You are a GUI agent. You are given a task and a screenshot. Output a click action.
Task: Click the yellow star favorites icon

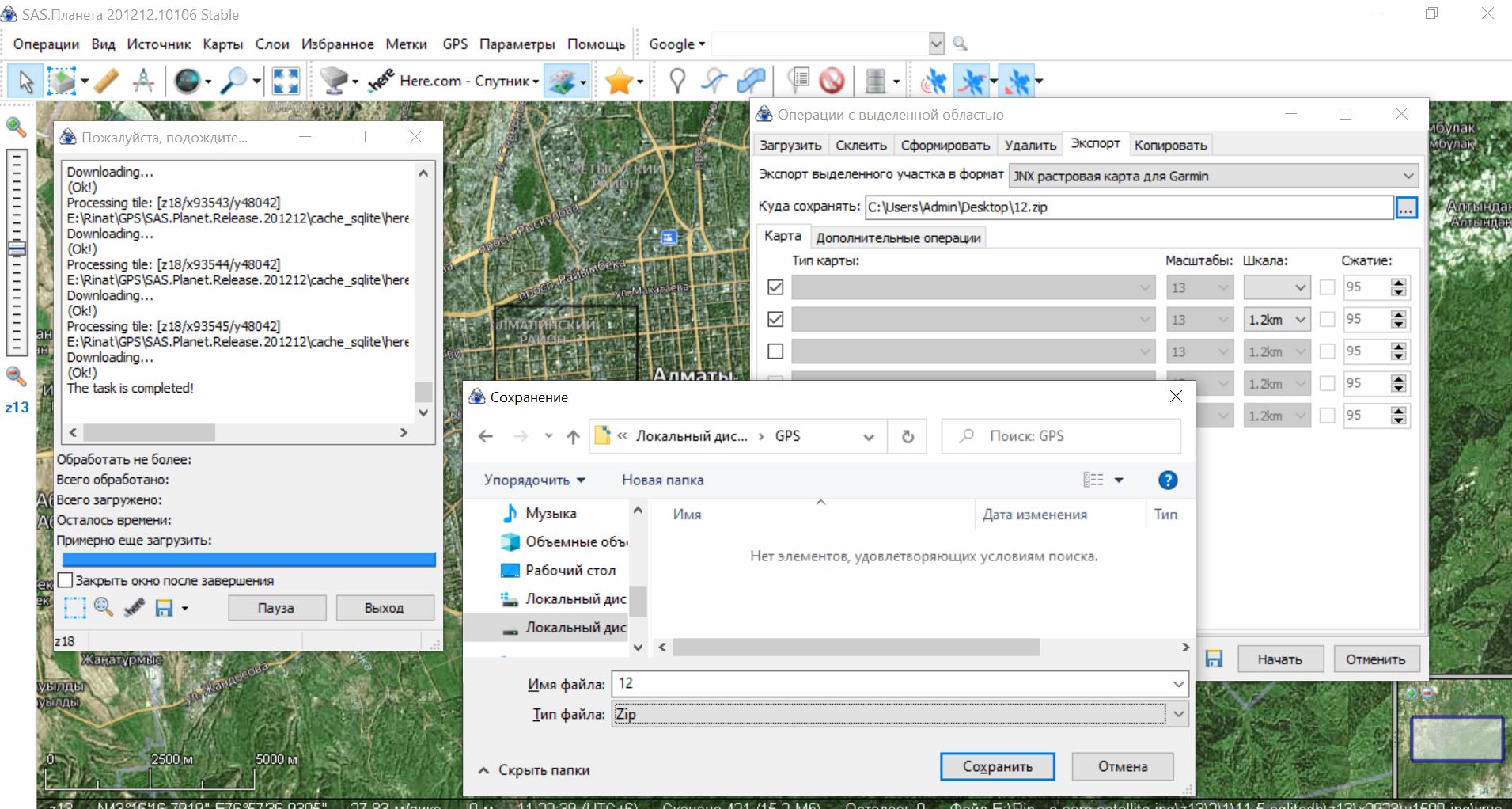tap(619, 81)
